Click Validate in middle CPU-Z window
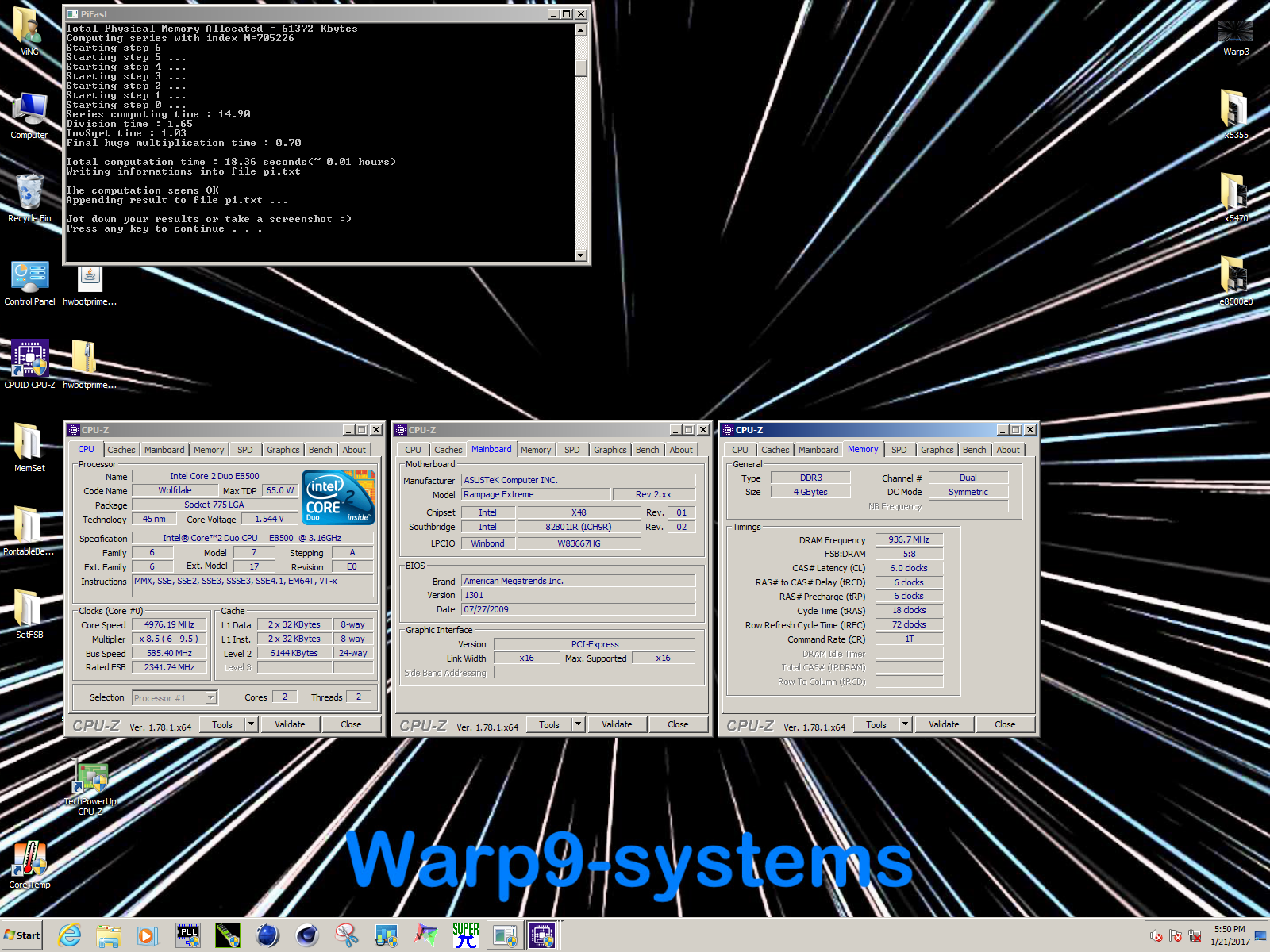Screen dimensions: 1270x952 pyautogui.click(x=617, y=724)
